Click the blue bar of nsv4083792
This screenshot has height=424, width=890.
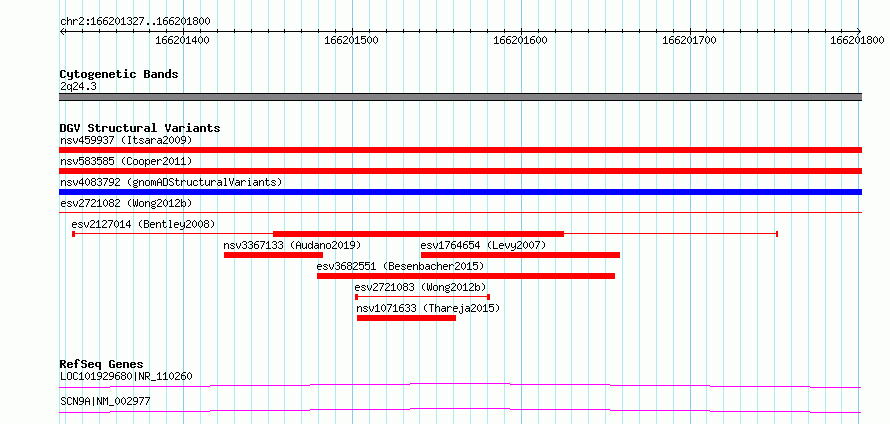click(460, 192)
